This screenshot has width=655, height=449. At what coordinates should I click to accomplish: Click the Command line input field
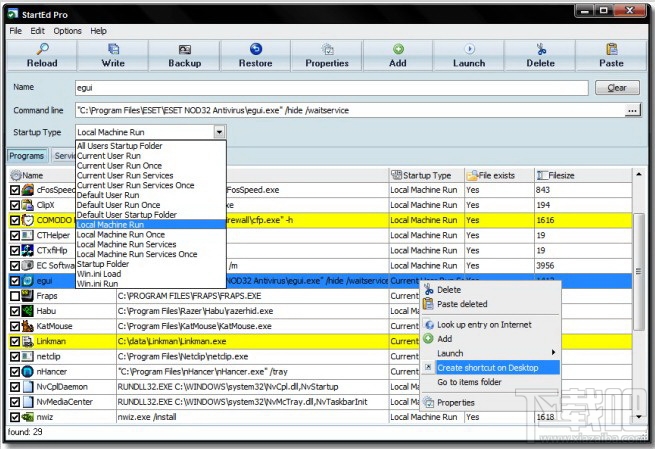(350, 110)
